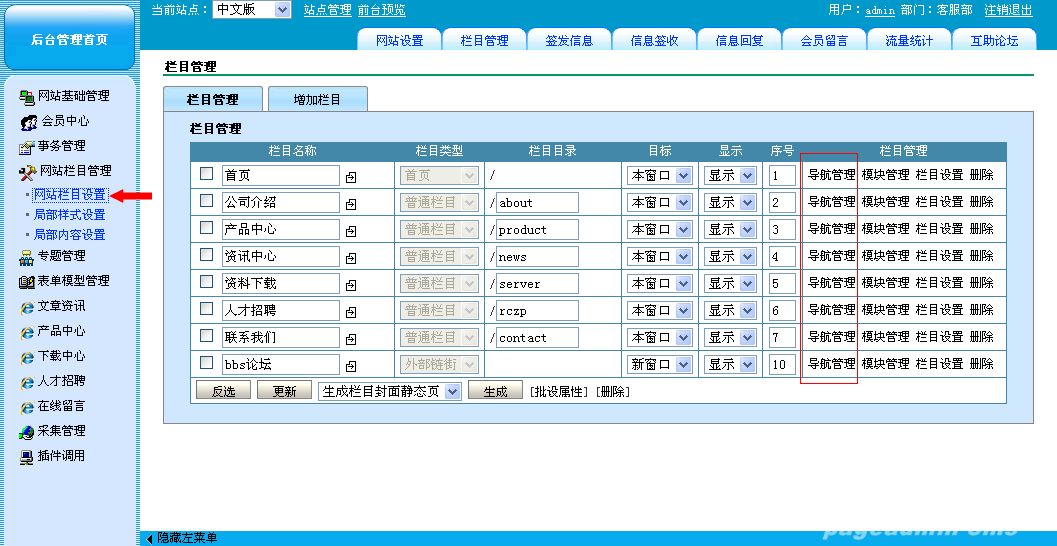Viewport: 1057px width, 546px height.
Task: Select the bbs论坛 row checkbox
Action: point(207,363)
